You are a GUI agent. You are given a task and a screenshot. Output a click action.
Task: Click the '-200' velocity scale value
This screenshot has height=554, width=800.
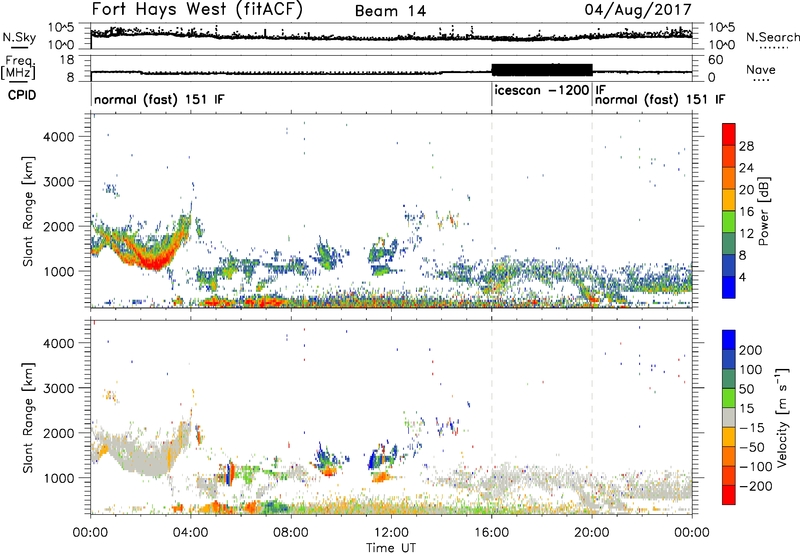point(757,486)
